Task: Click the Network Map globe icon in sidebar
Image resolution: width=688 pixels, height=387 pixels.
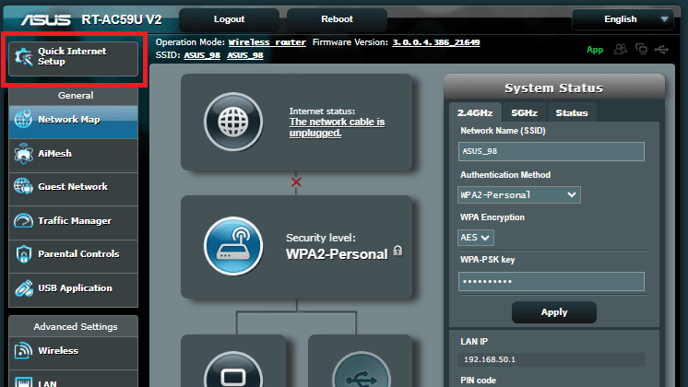Action: tap(23, 119)
